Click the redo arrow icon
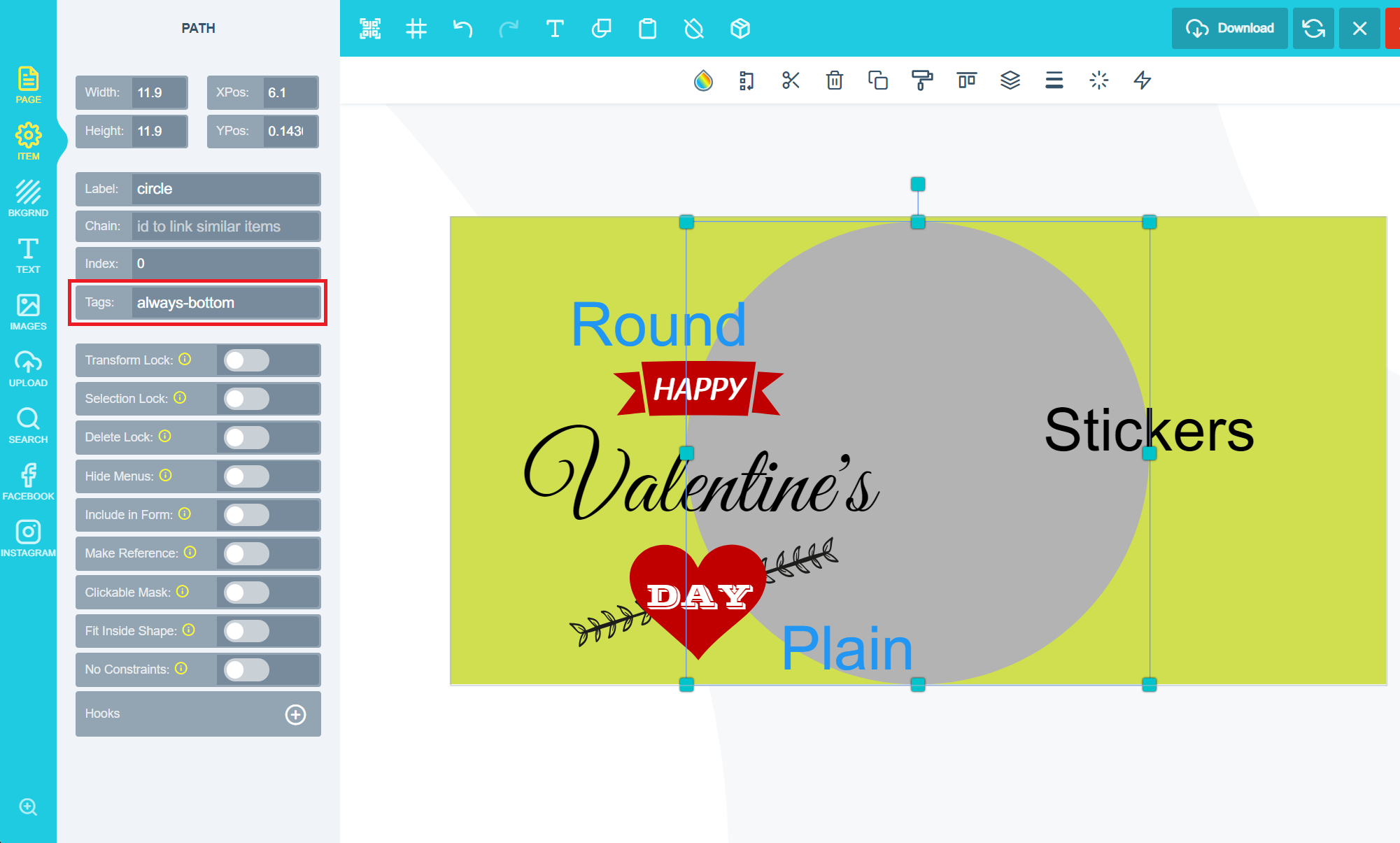This screenshot has height=843, width=1400. pos(509,29)
